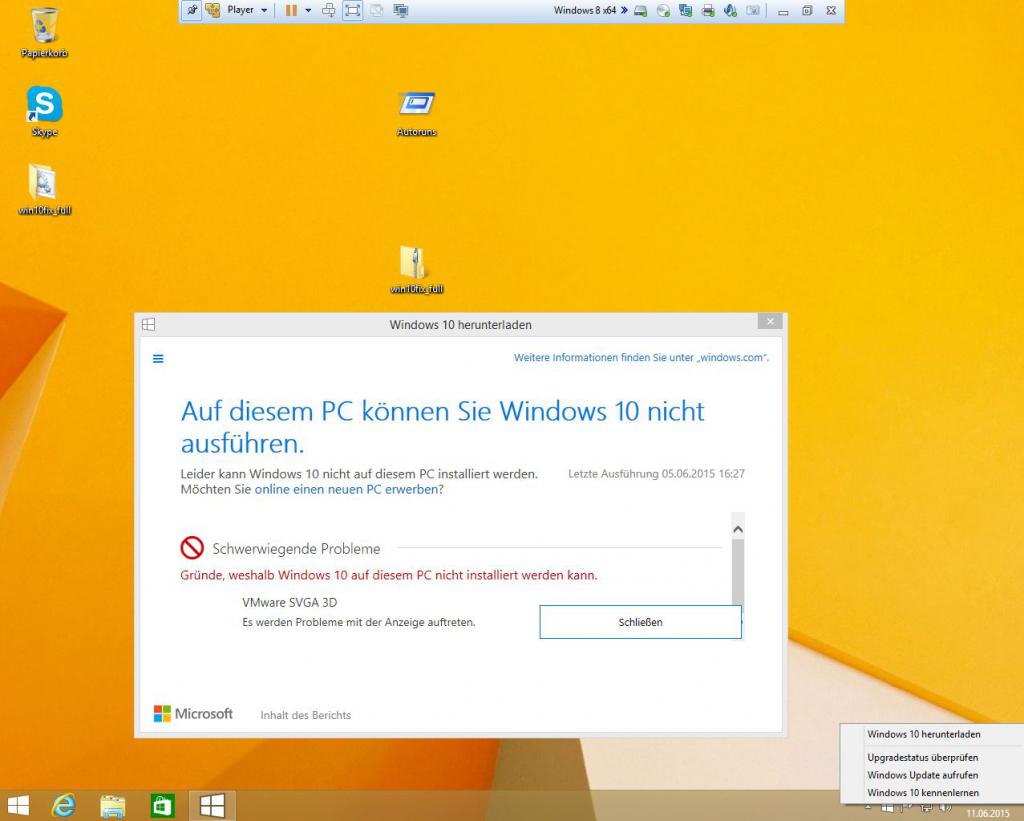The height and width of the screenshot is (821, 1024).
Task: Click the red prohibition icon beside Schwerwiegende Probleme
Action: [x=192, y=548]
